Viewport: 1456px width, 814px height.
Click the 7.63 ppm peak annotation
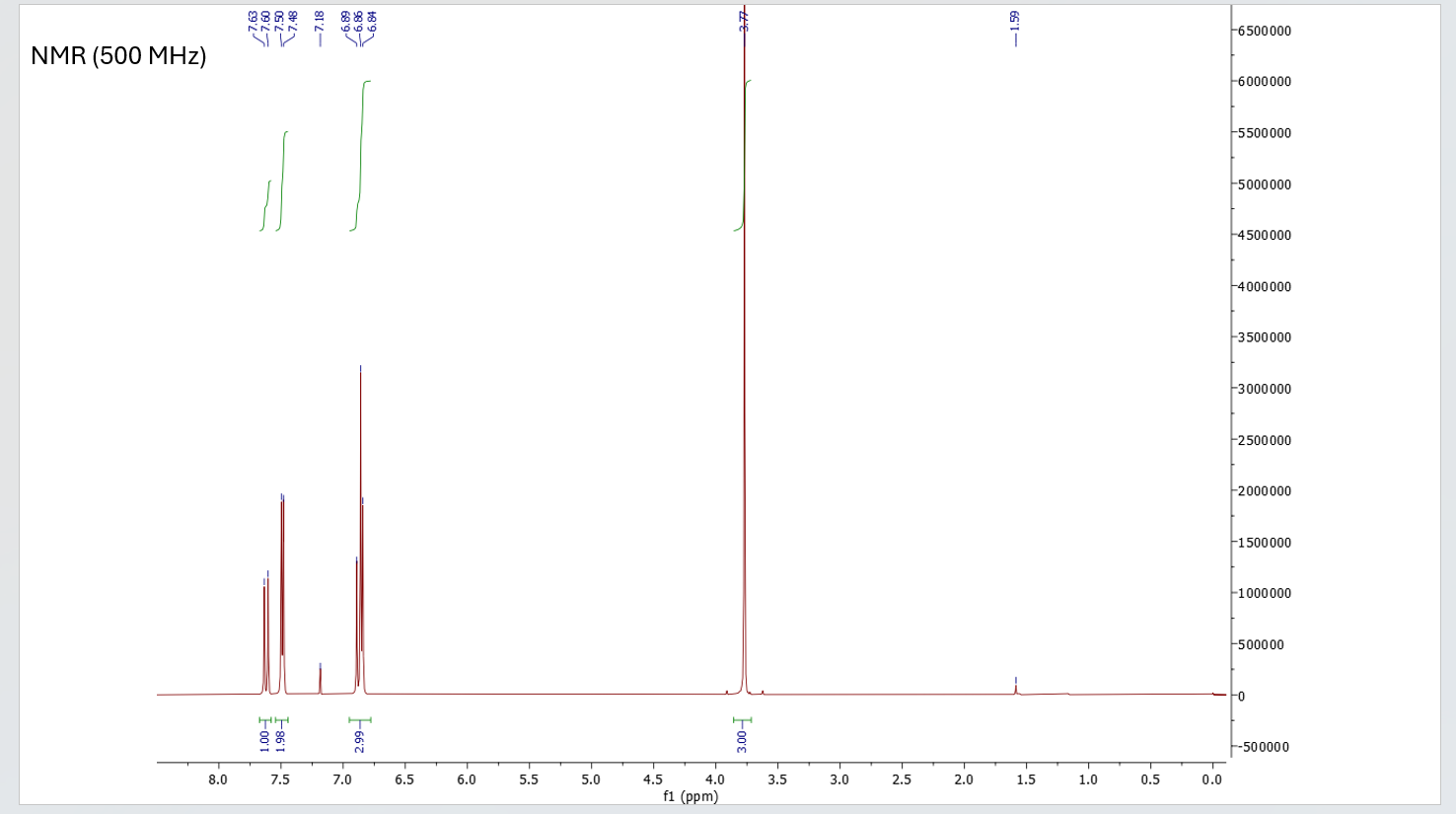pos(254,20)
